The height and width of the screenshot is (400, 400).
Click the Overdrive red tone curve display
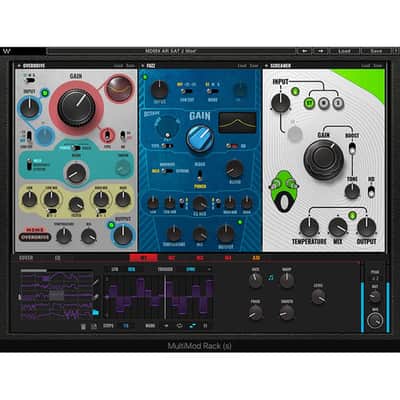120,88
